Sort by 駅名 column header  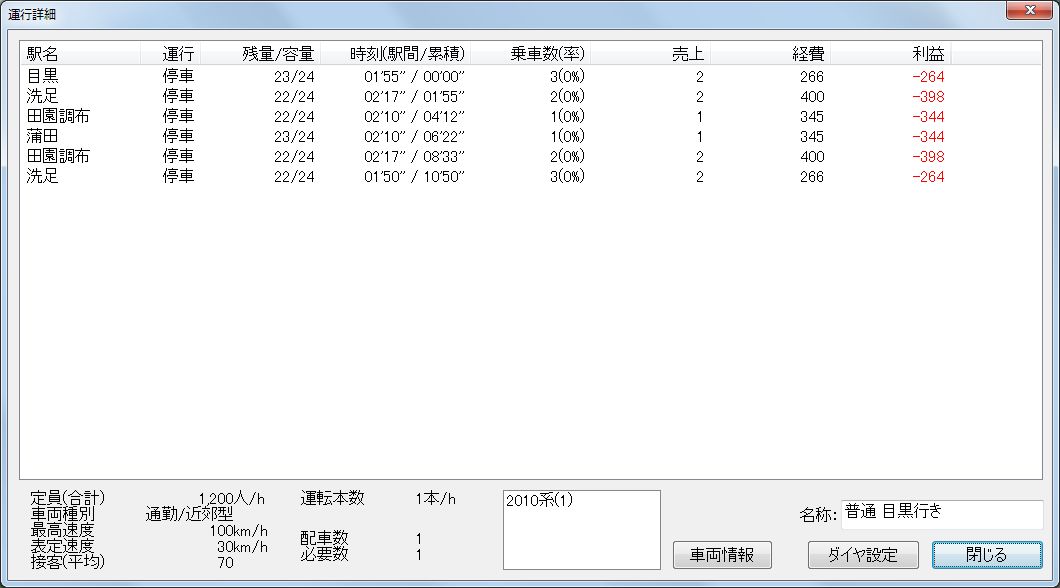click(x=80, y=53)
